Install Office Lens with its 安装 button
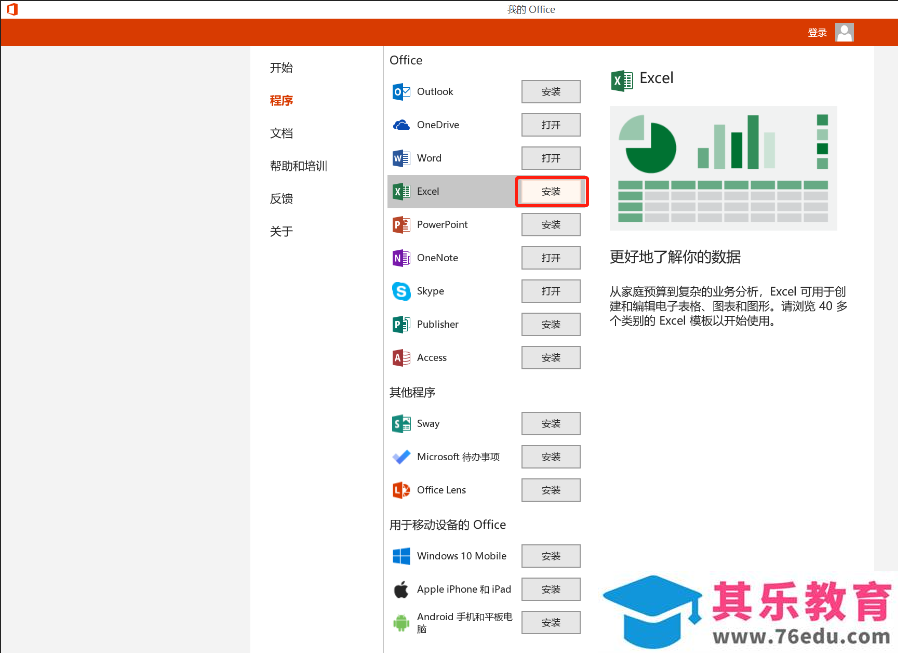 [x=551, y=490]
